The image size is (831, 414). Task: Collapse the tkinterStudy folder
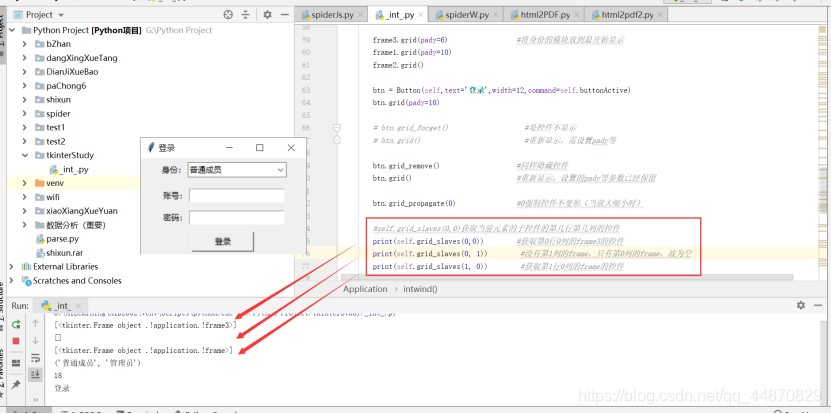24,155
